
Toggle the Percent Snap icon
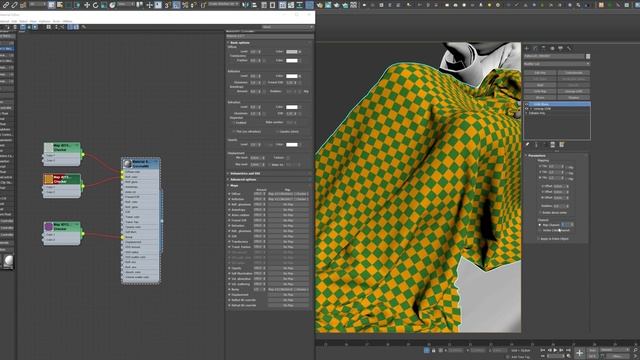[x=185, y=5]
